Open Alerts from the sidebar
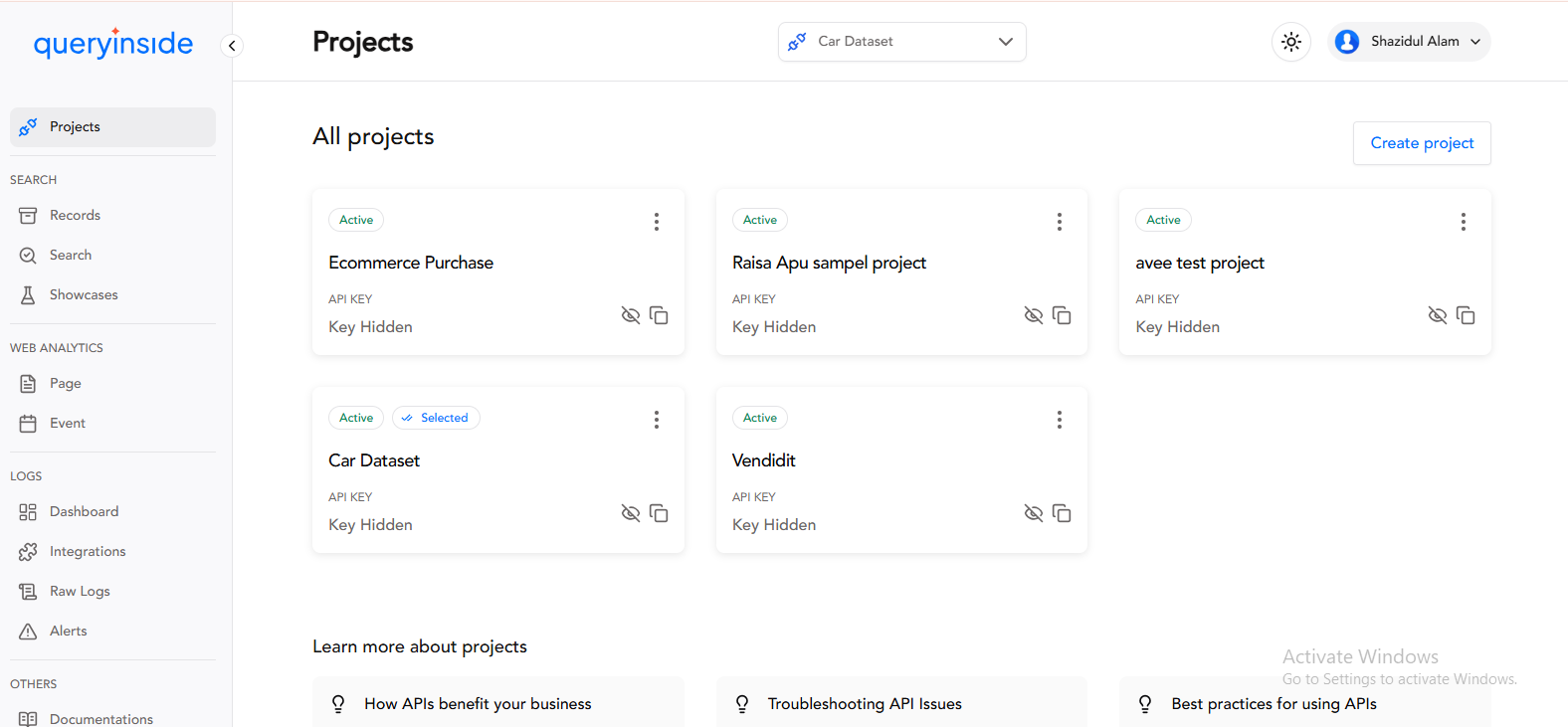This screenshot has height=727, width=1568. (x=69, y=631)
